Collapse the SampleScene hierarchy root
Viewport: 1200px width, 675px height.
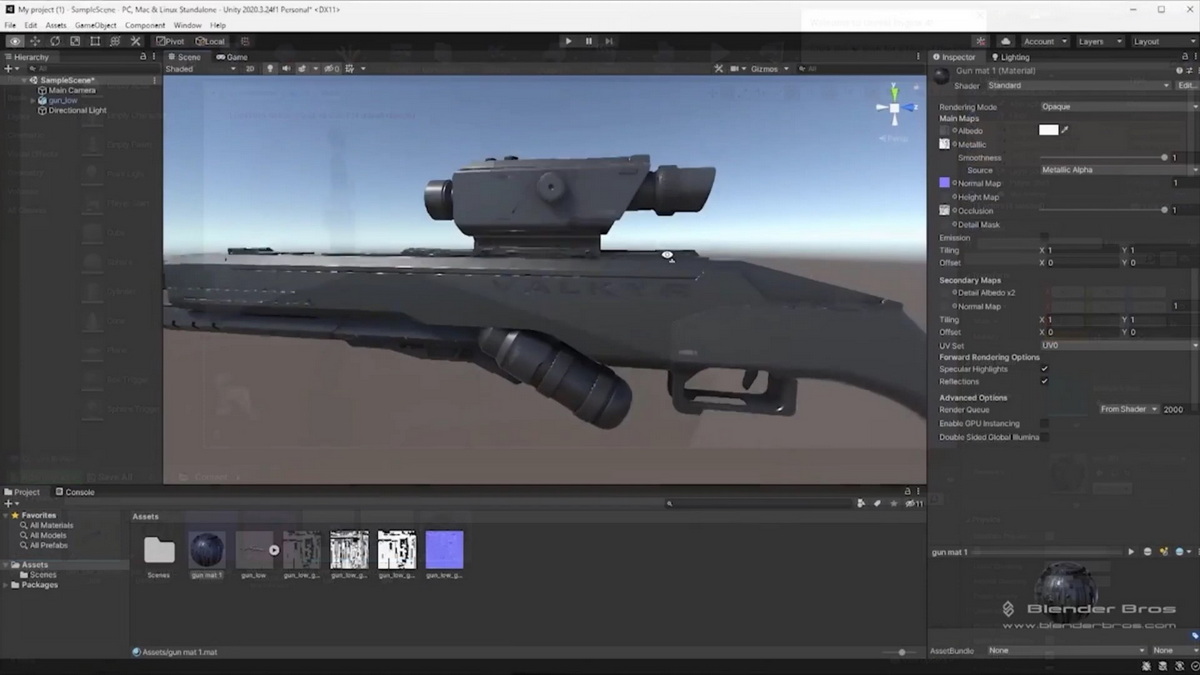coord(24,80)
